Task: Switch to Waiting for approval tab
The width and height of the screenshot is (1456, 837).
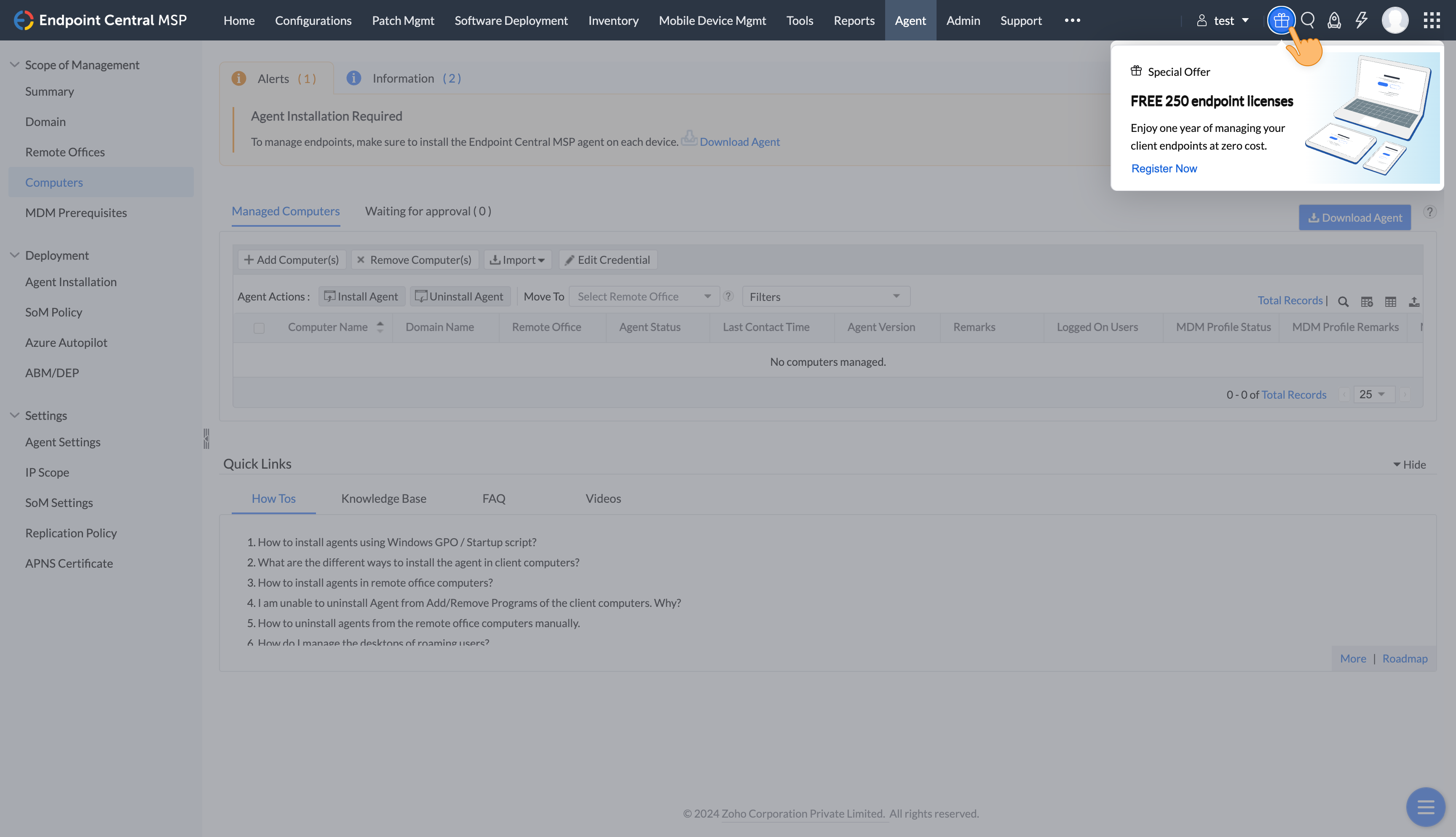Action: point(428,211)
